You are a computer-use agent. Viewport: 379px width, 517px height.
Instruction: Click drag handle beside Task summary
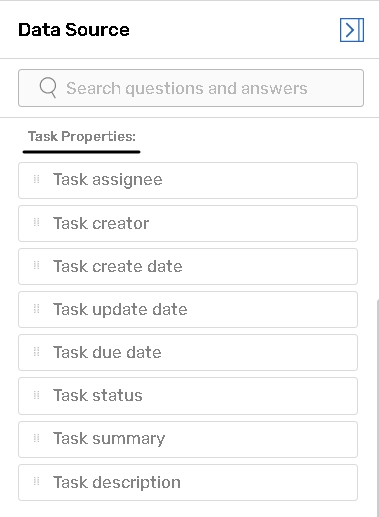[37, 438]
